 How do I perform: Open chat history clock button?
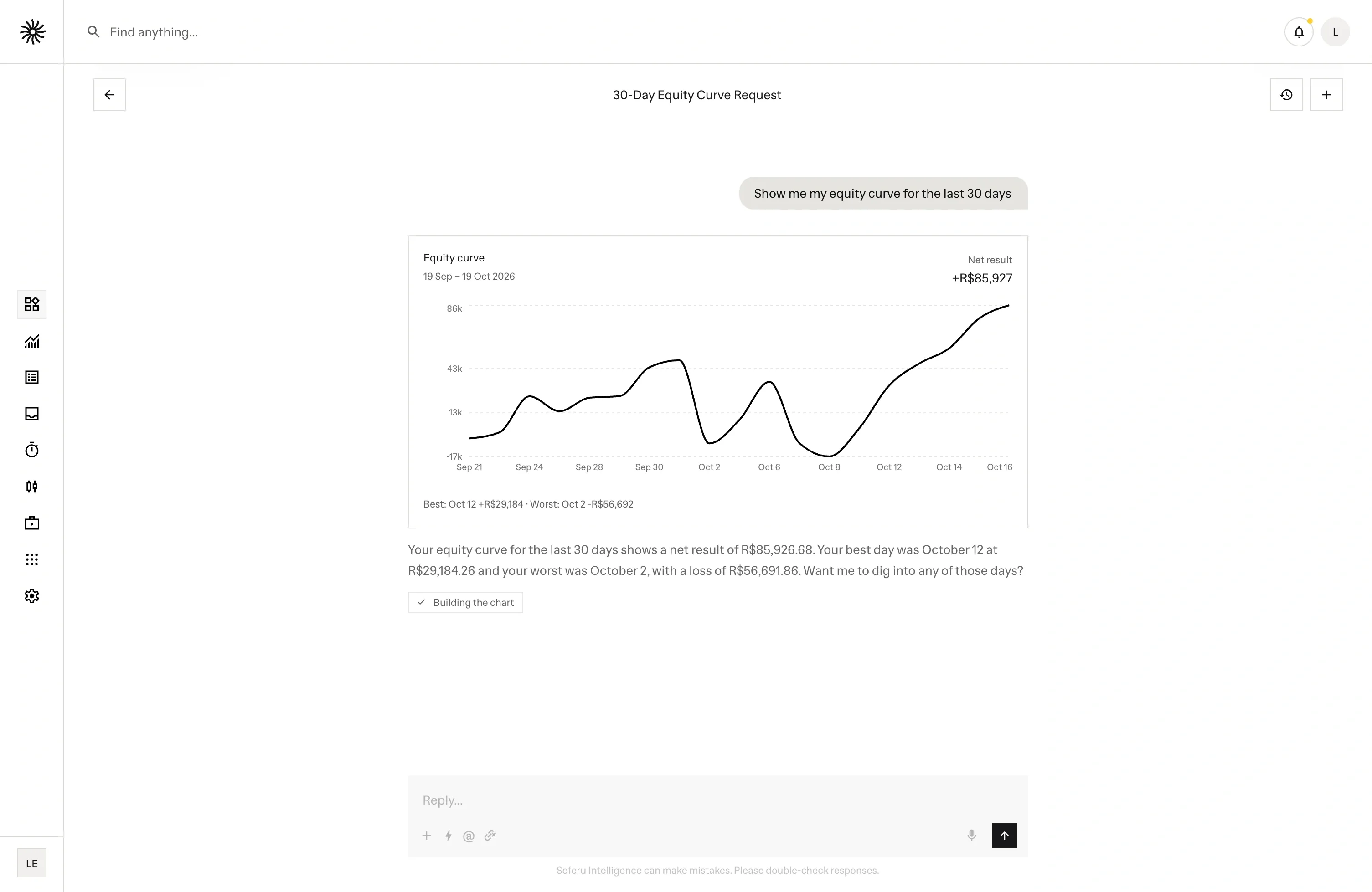pyautogui.click(x=1286, y=95)
